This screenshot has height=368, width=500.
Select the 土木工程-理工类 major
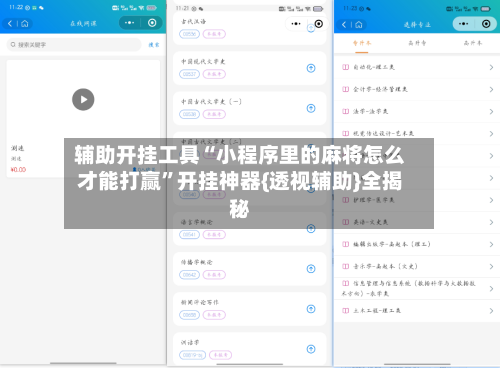417,311
